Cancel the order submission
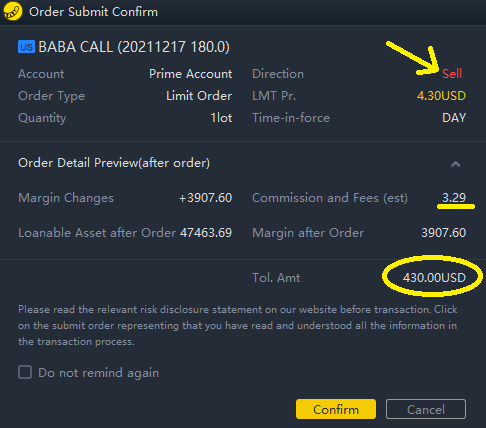Image resolution: width=486 pixels, height=428 pixels. [x=426, y=409]
